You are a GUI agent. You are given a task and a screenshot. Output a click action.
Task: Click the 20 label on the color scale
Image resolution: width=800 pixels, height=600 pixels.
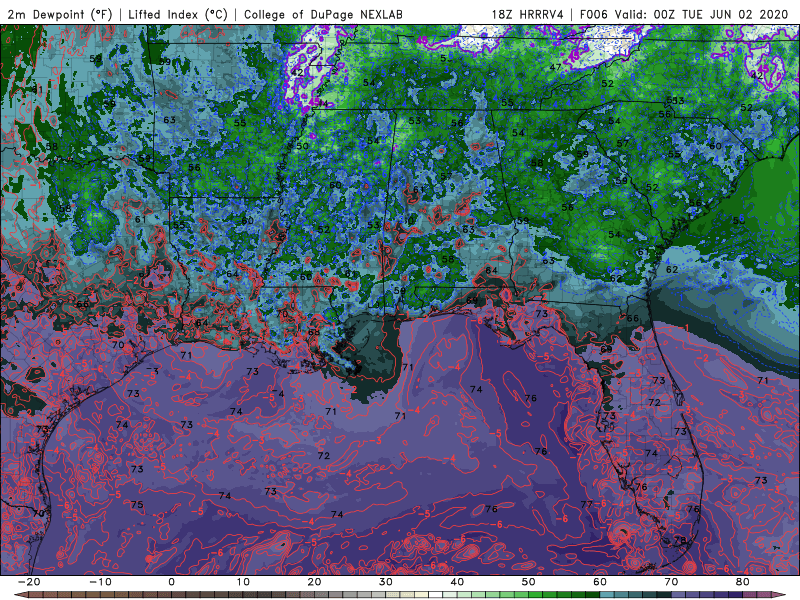[x=314, y=582]
